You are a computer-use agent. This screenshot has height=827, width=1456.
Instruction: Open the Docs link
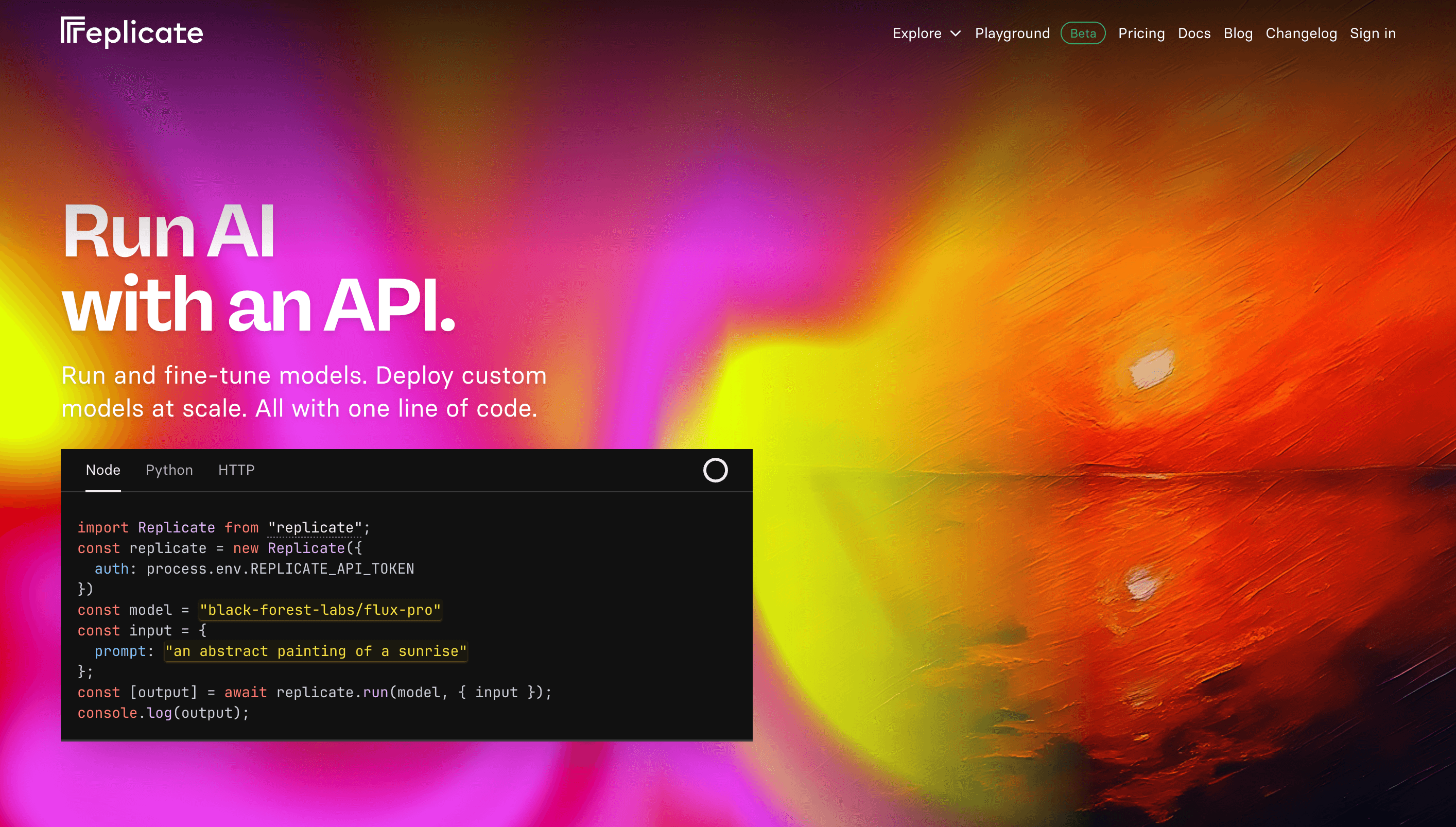tap(1193, 33)
